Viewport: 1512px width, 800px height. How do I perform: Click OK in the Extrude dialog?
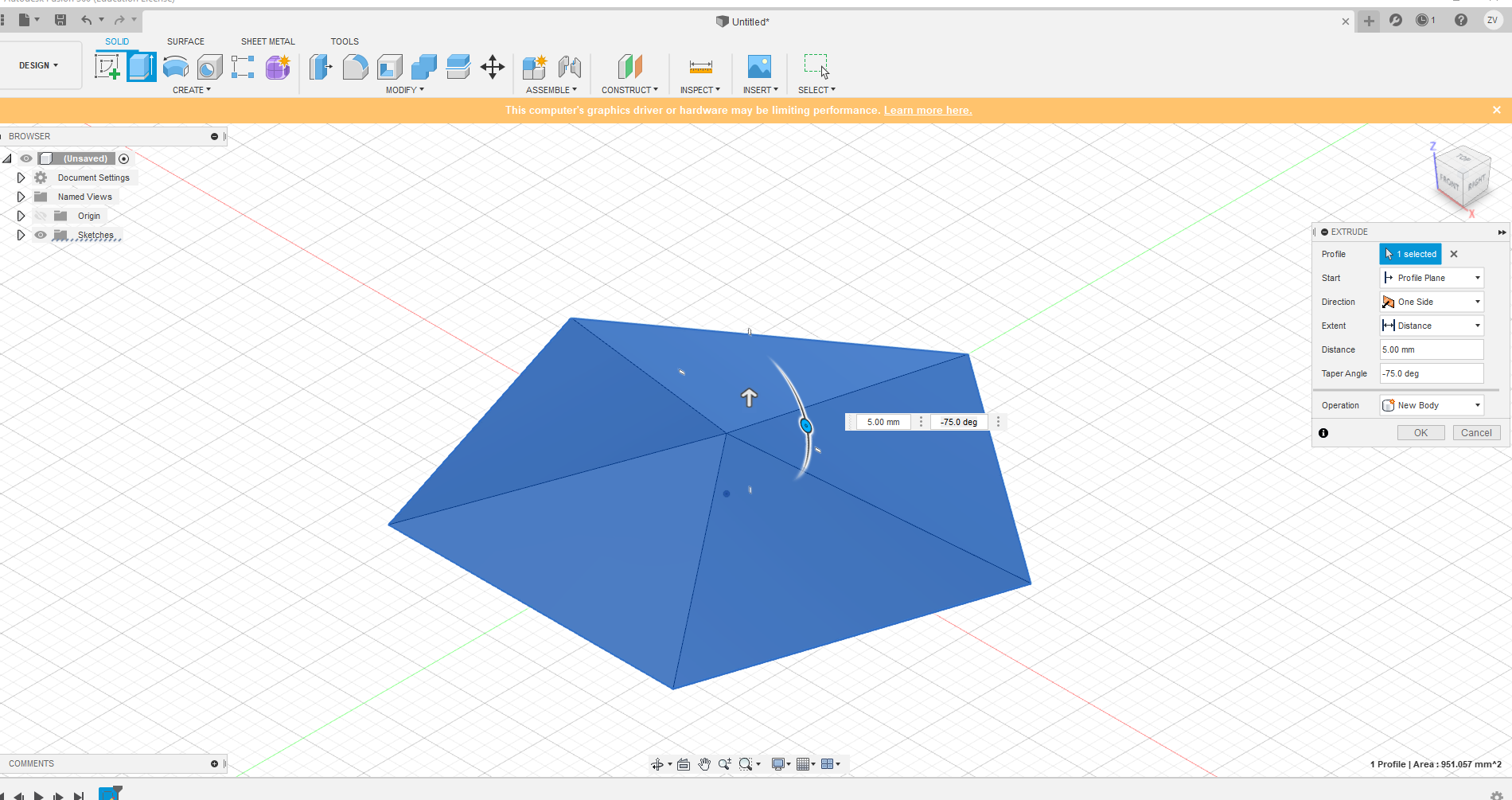1421,433
